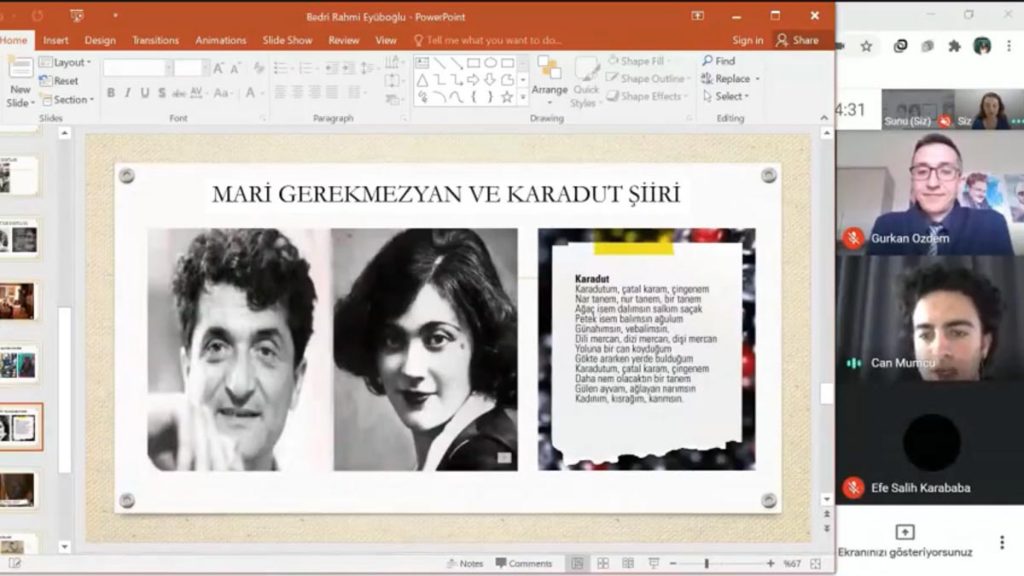Image resolution: width=1024 pixels, height=576 pixels.
Task: Click the Decrease Font Size icon
Action: (235, 68)
